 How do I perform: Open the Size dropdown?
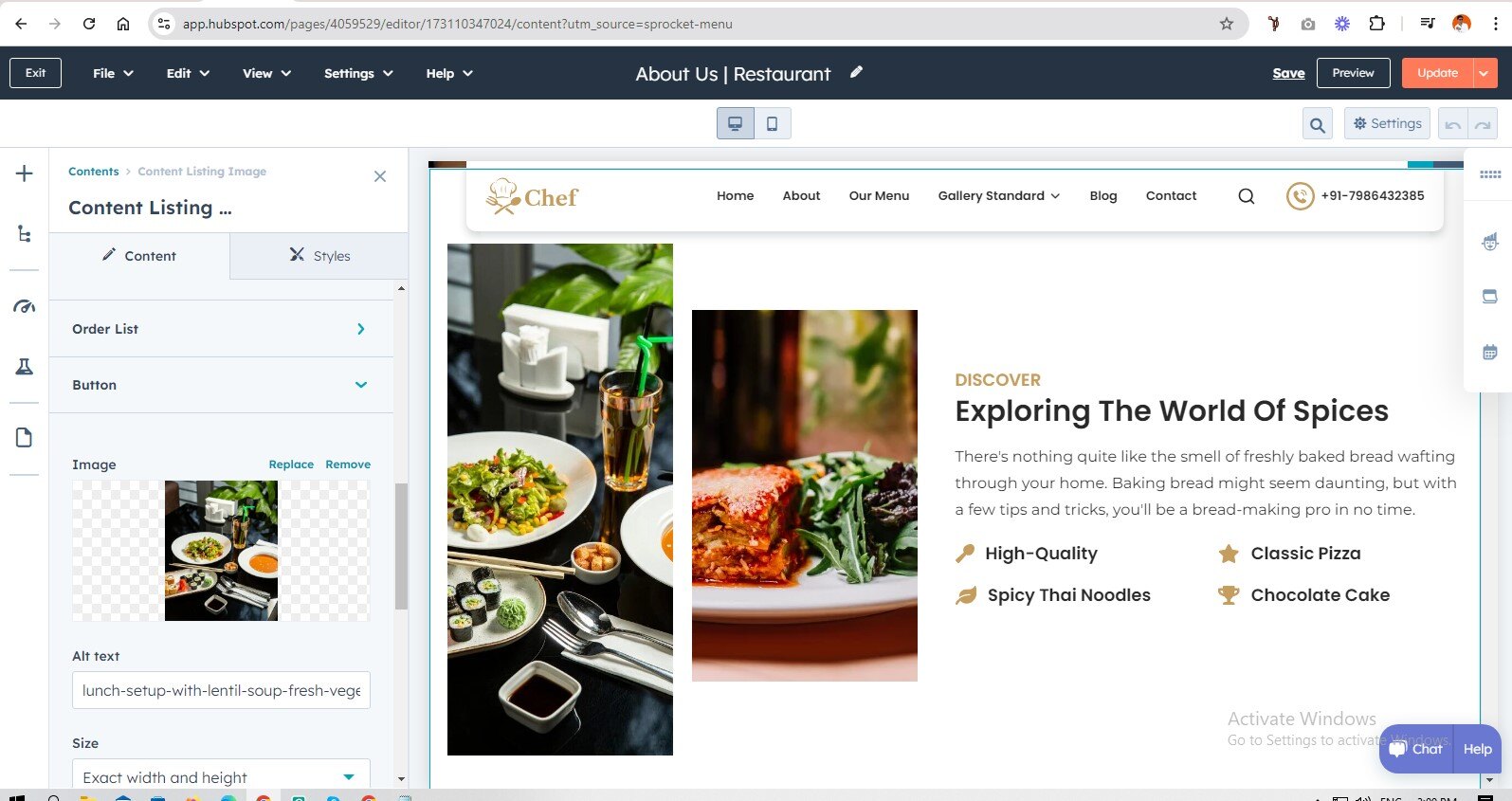click(221, 776)
